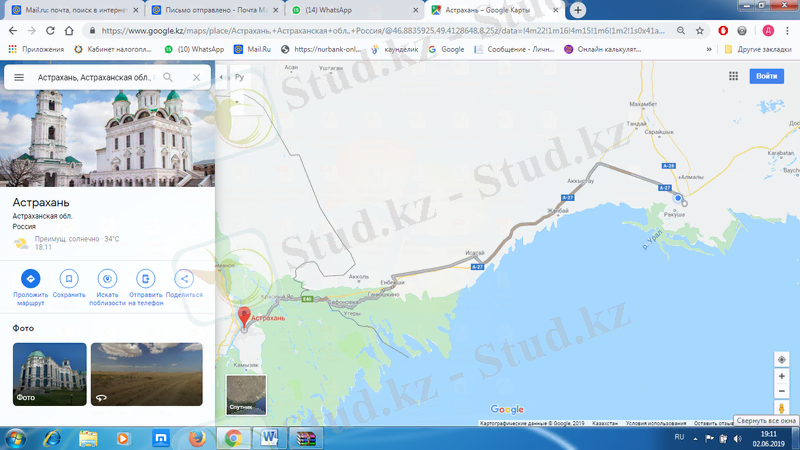Click the my location target button
Viewport: 800px width, 450px height.
point(781,359)
